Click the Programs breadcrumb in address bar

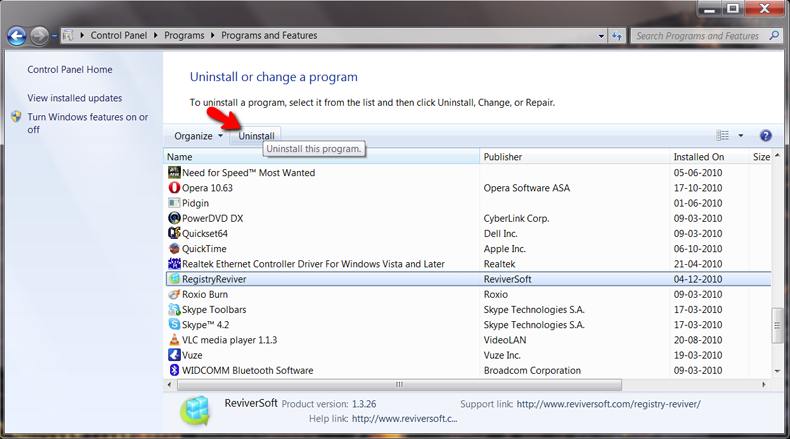point(184,36)
